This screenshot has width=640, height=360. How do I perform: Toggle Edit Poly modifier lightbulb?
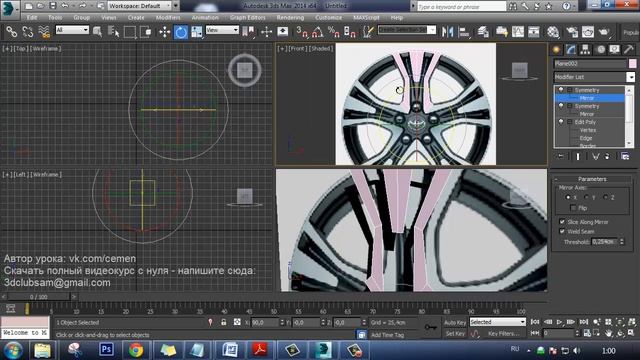click(x=561, y=122)
